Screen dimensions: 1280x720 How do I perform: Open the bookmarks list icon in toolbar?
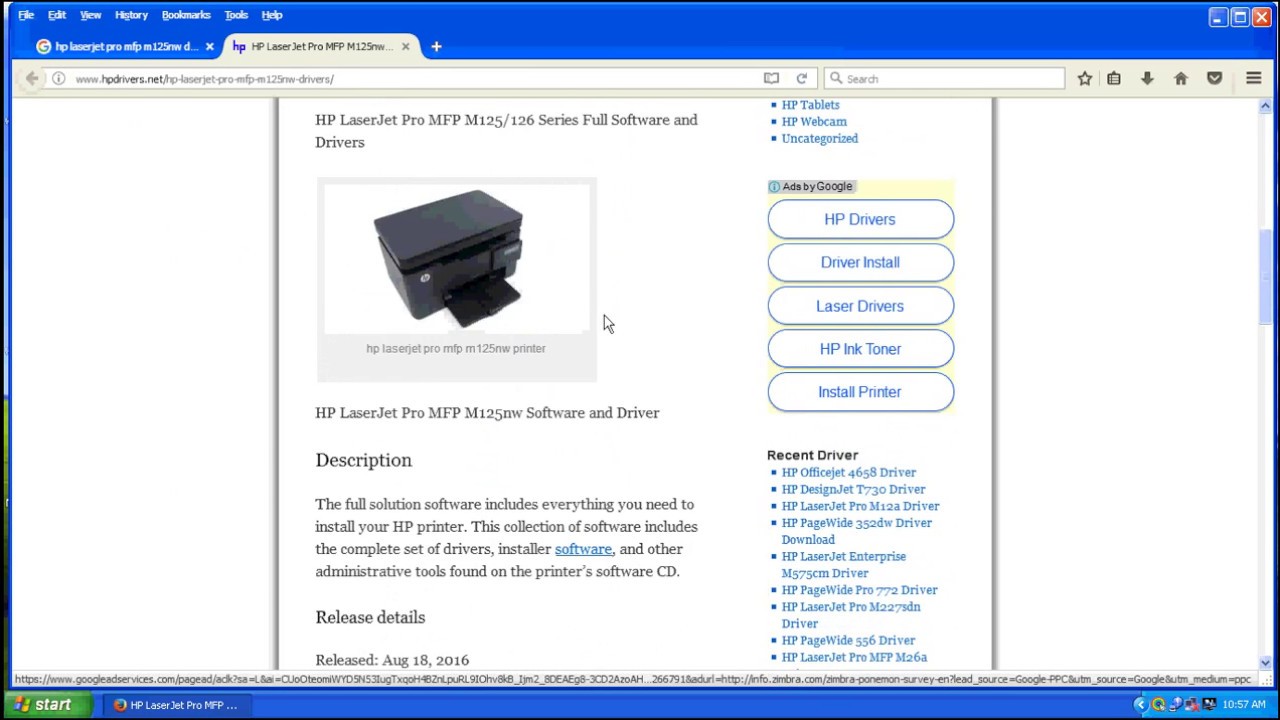coord(1114,78)
